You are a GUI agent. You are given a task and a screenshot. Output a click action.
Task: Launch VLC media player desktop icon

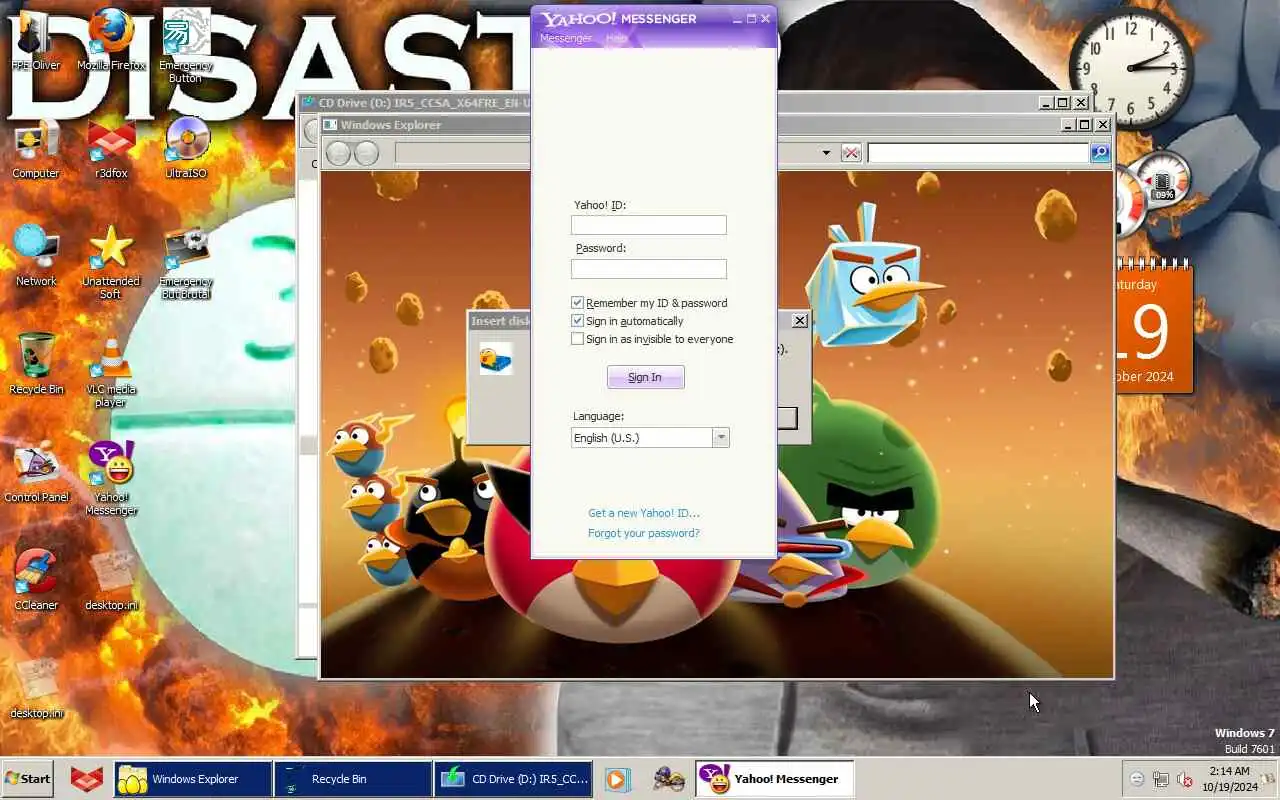111,370
